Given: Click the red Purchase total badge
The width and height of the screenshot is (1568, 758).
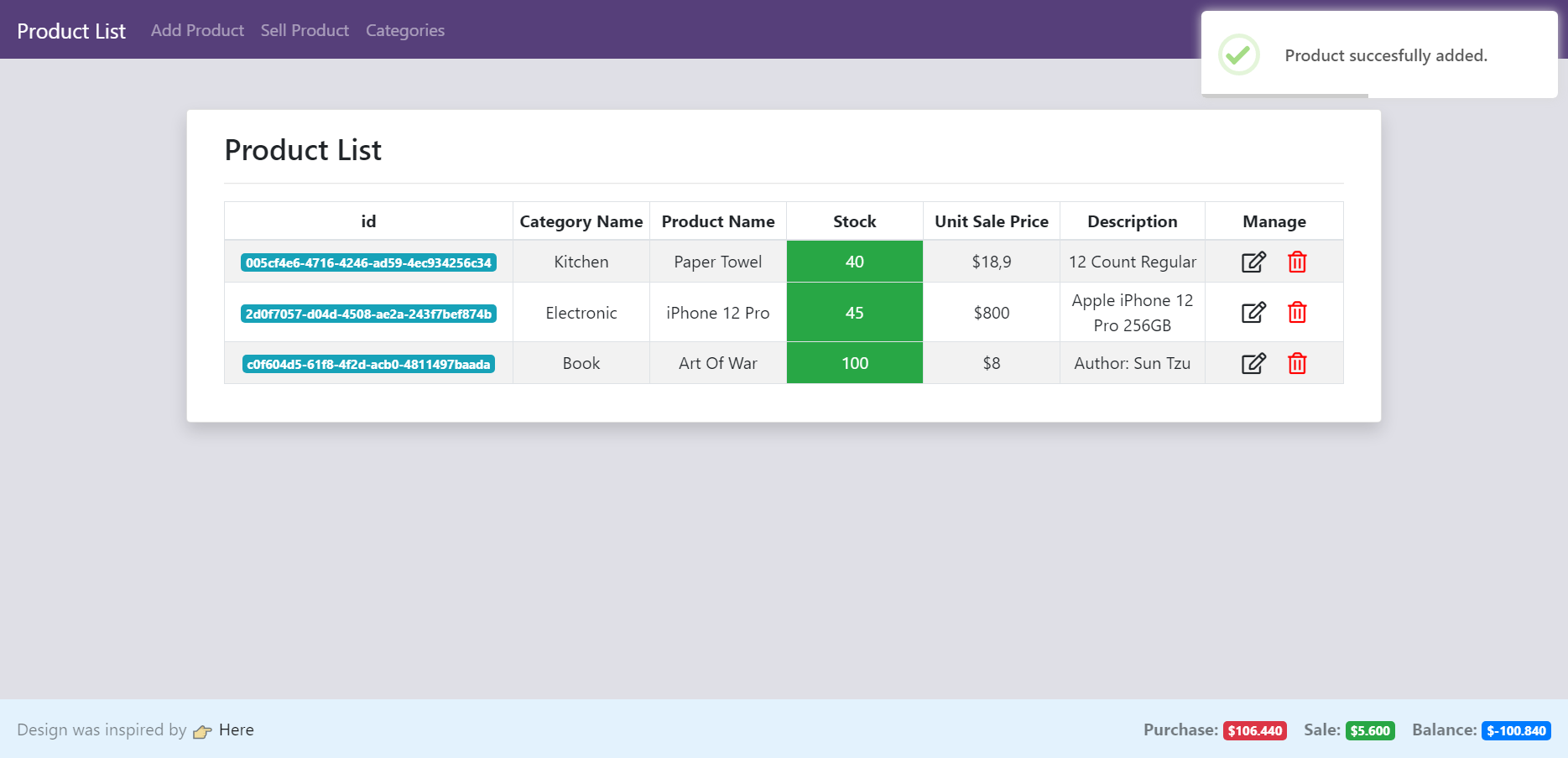Looking at the screenshot, I should pyautogui.click(x=1255, y=730).
